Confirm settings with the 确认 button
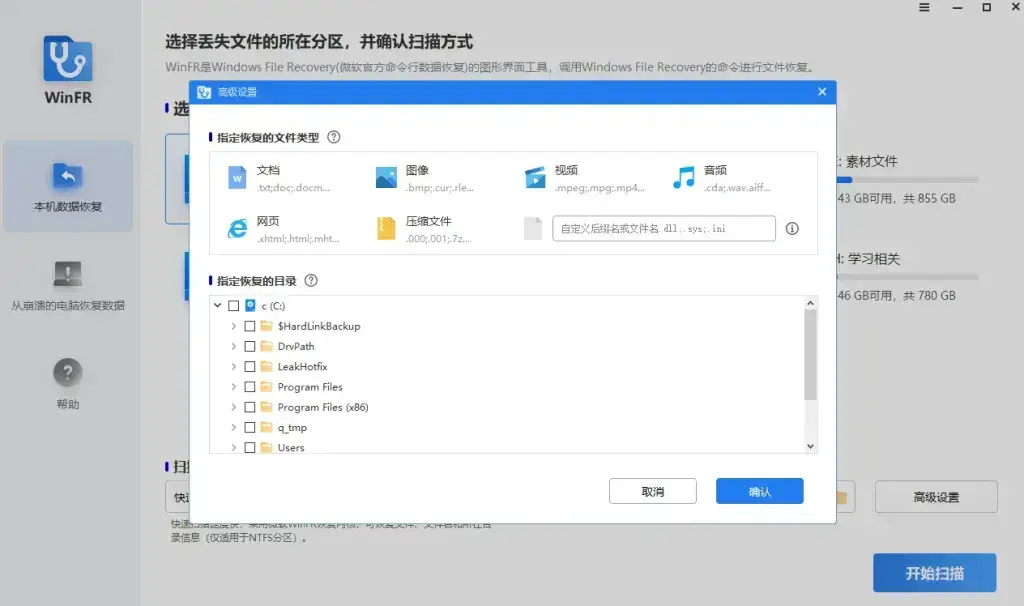The image size is (1024, 606). pyautogui.click(x=759, y=491)
